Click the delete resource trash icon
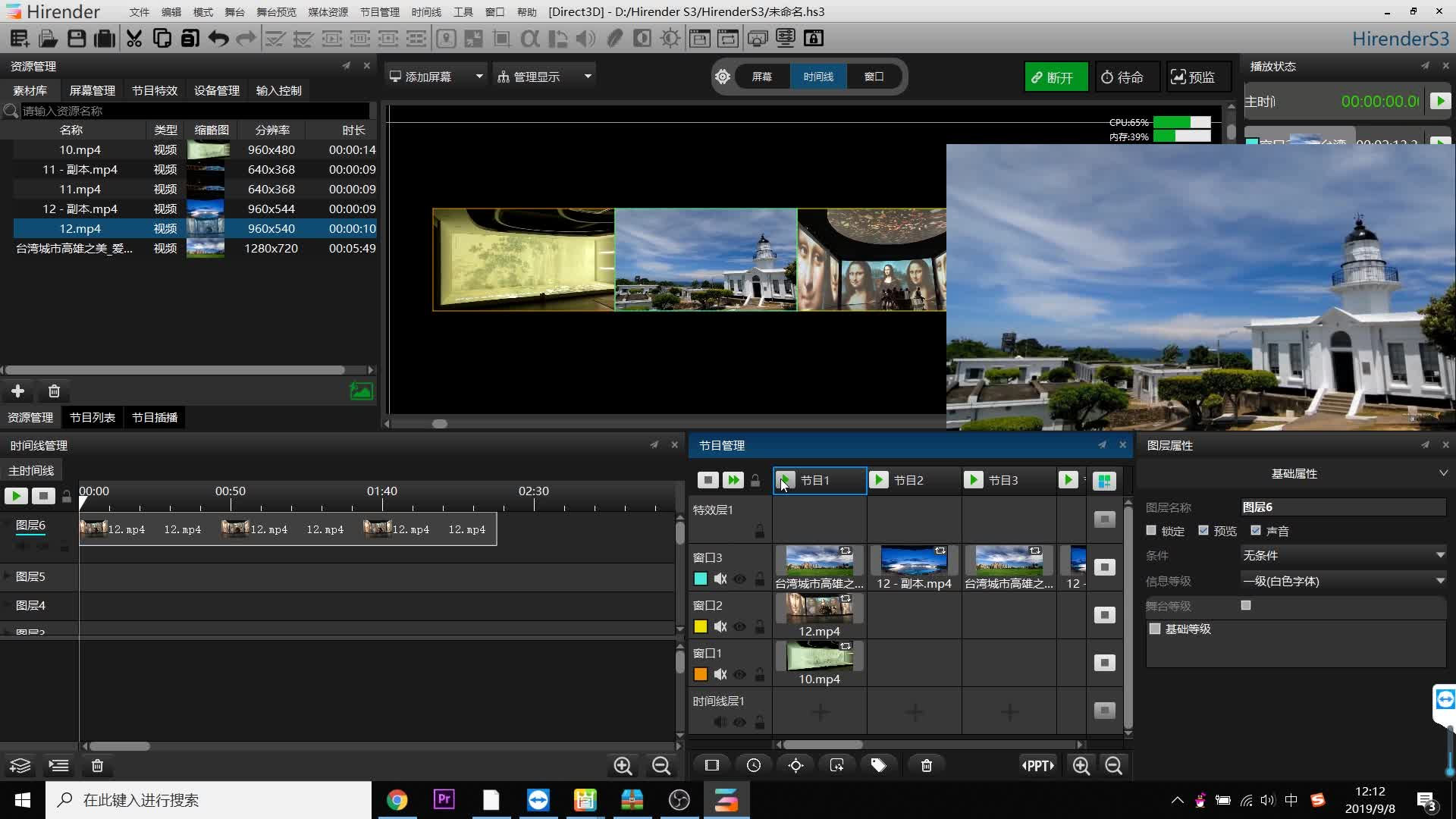This screenshot has width=1456, height=819. pos(54,391)
